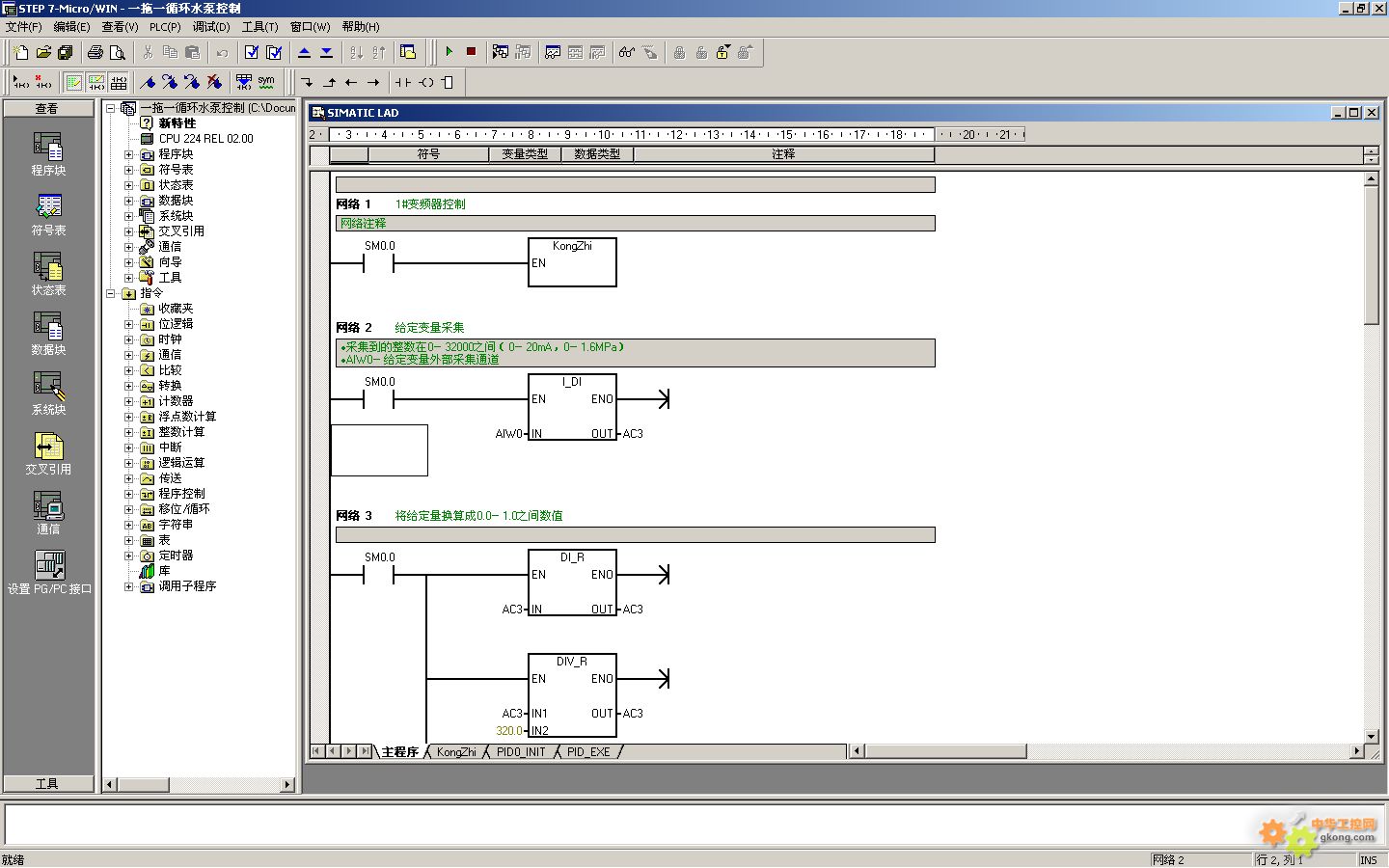Open 设置 PG/PC 接口 in the view bar
This screenshot has height=868, width=1389.
coord(49,573)
